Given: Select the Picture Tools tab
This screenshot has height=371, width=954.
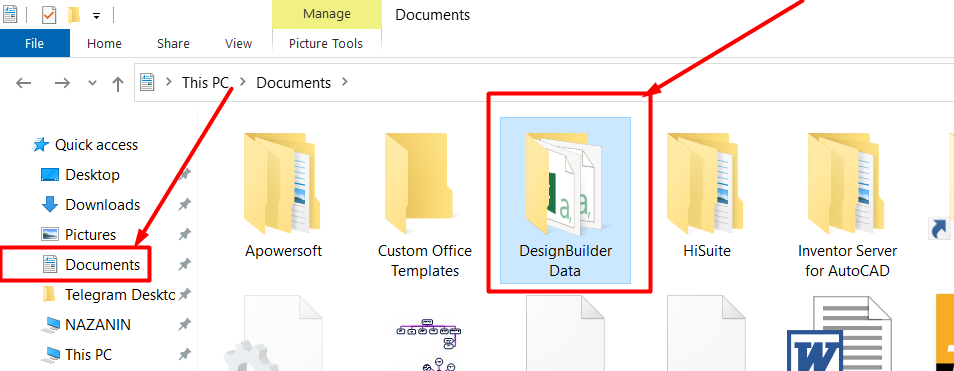Looking at the screenshot, I should 326,44.
